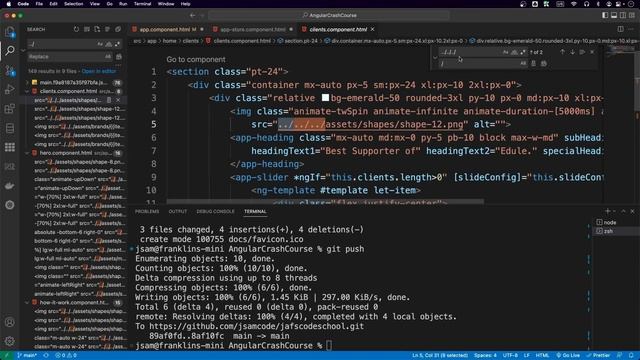The image size is (640, 360).
Task: Open the Docker whale view in activity bar
Action: (x=10, y=186)
